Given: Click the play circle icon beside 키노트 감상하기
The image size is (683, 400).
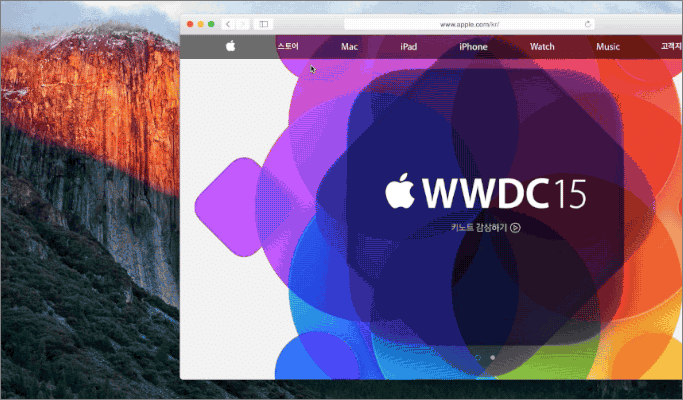Looking at the screenshot, I should pyautogui.click(x=515, y=227).
